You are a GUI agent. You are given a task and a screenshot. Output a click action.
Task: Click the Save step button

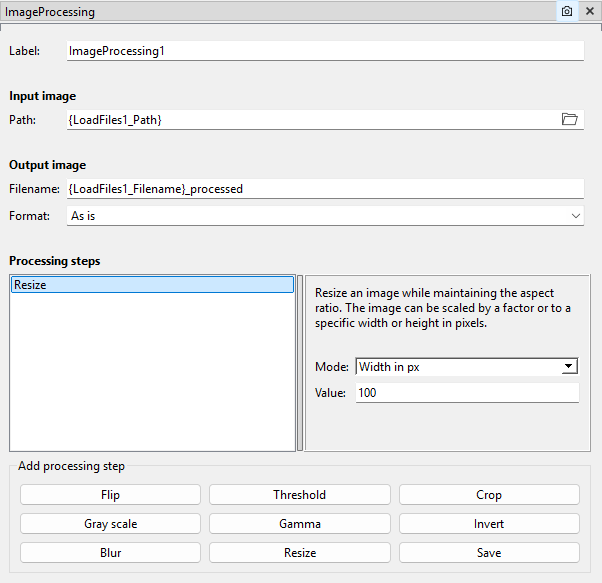489,553
